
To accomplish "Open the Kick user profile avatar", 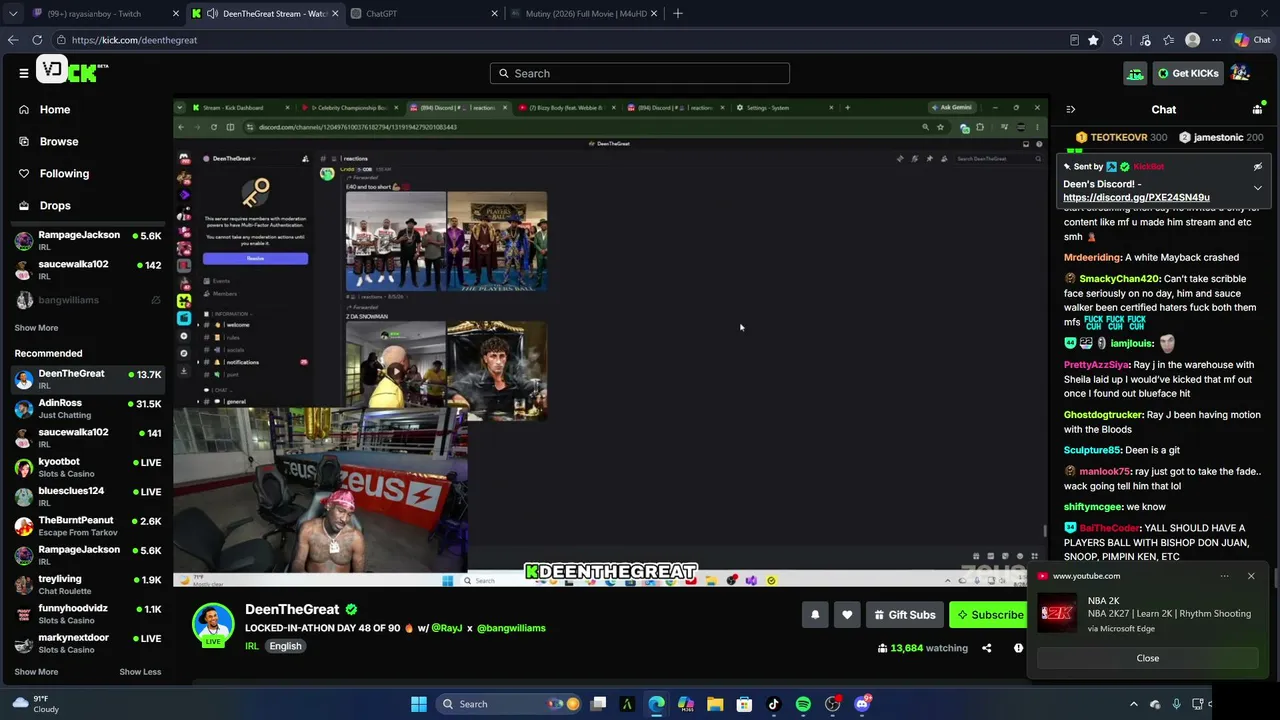I will click(1240, 73).
